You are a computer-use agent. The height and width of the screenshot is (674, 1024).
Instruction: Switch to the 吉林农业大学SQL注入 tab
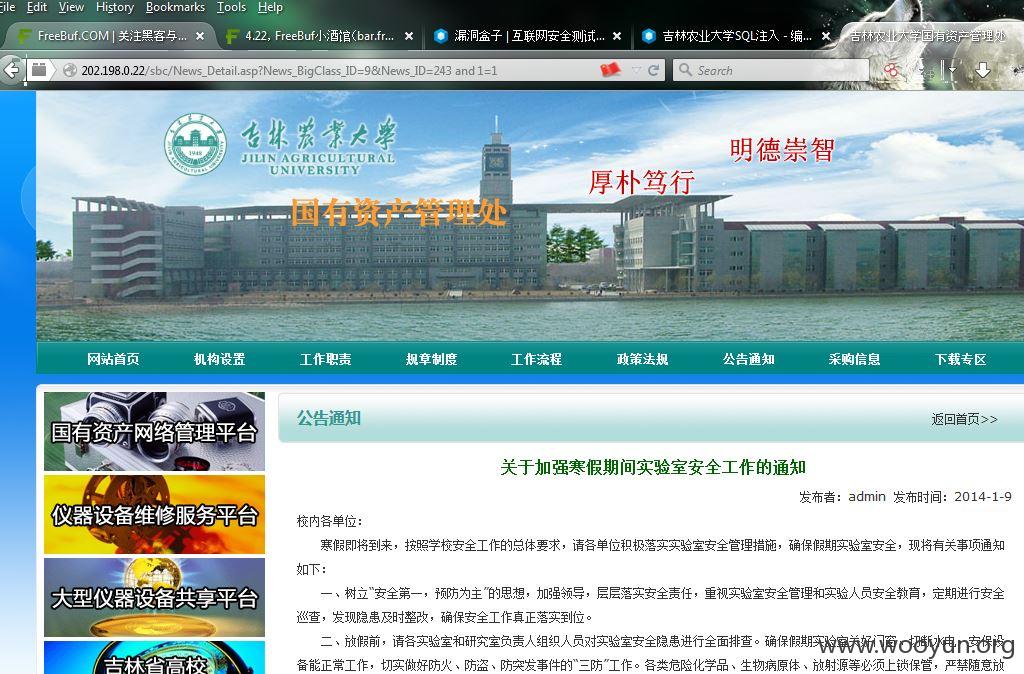[x=735, y=36]
